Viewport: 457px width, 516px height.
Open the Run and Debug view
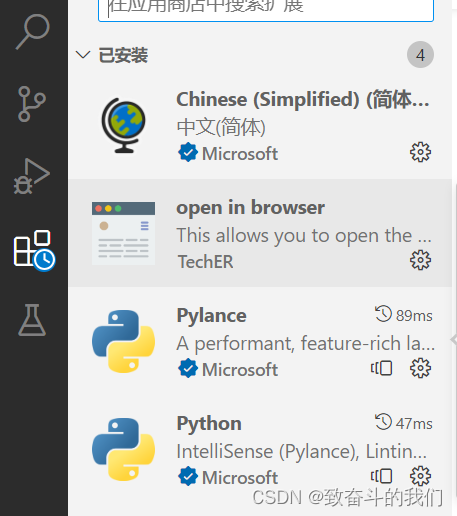click(x=32, y=176)
